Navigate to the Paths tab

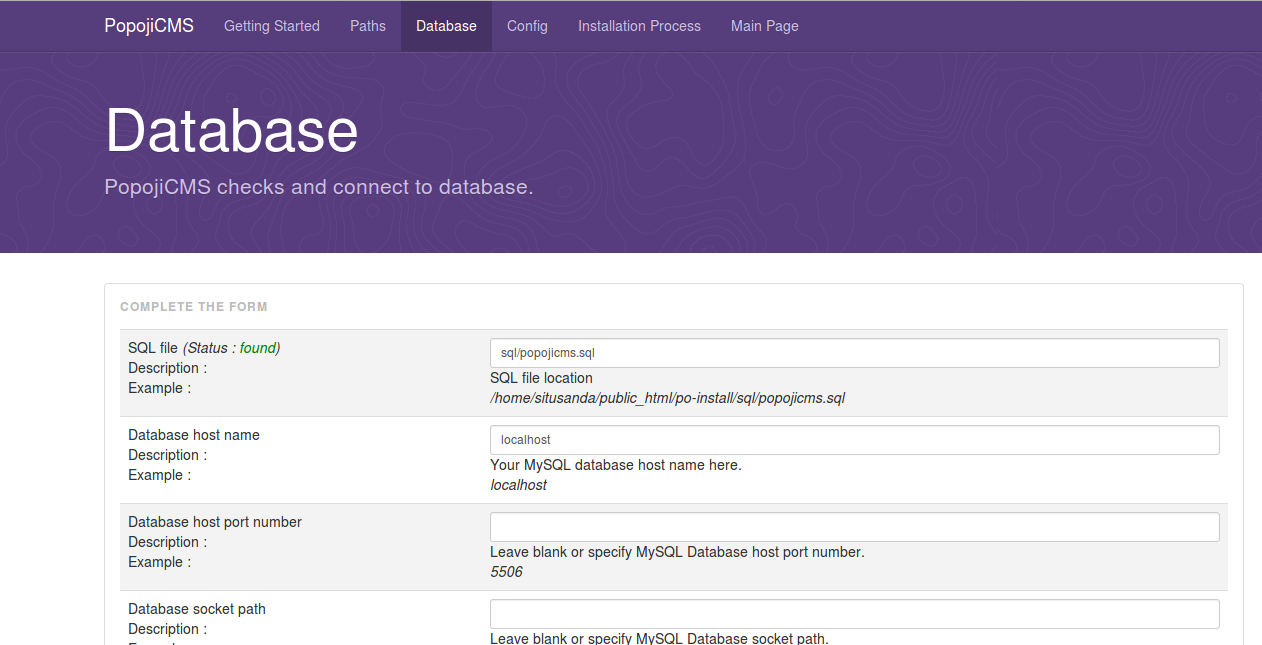coord(367,26)
